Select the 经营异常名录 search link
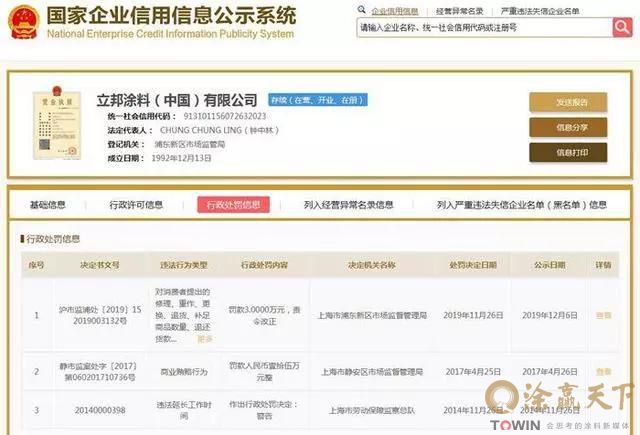The image size is (640, 435). pos(460,11)
